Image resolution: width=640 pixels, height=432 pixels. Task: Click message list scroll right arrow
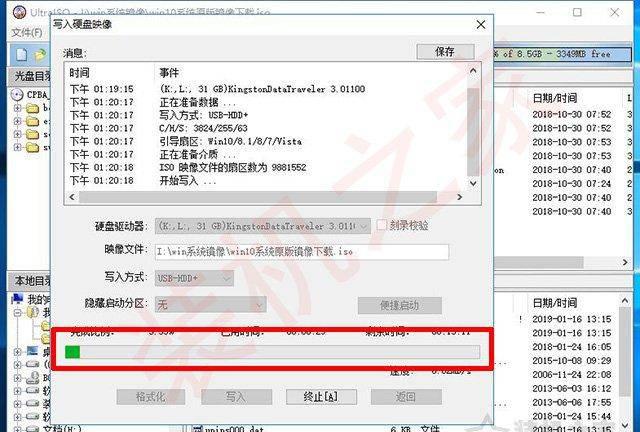460,197
